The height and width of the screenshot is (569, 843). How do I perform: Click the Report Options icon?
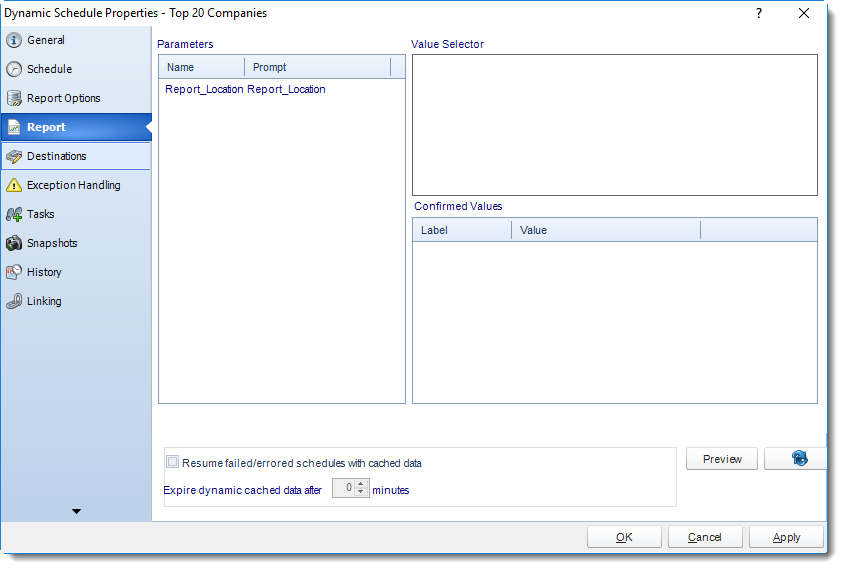pyautogui.click(x=14, y=98)
